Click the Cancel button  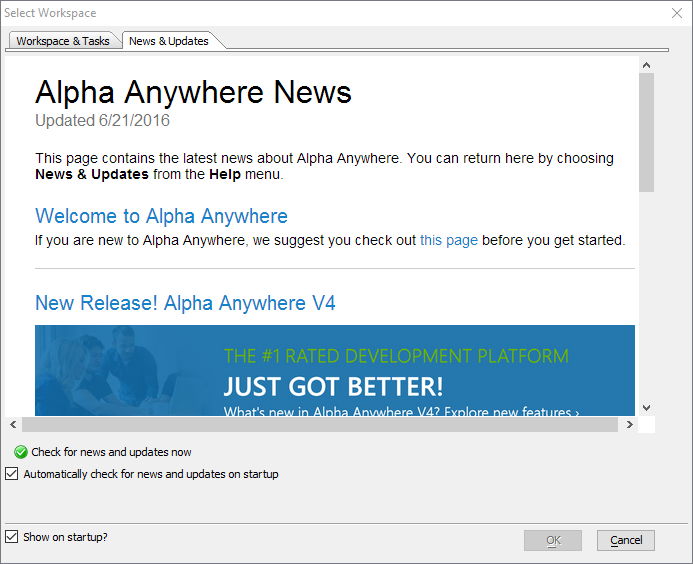coord(625,540)
